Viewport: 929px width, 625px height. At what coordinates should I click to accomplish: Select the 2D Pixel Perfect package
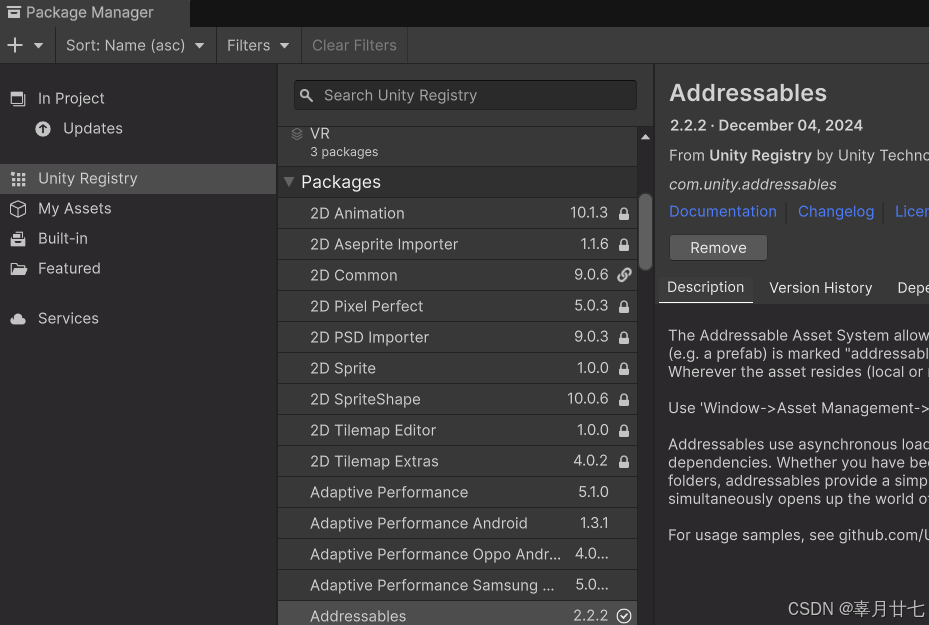coord(457,306)
